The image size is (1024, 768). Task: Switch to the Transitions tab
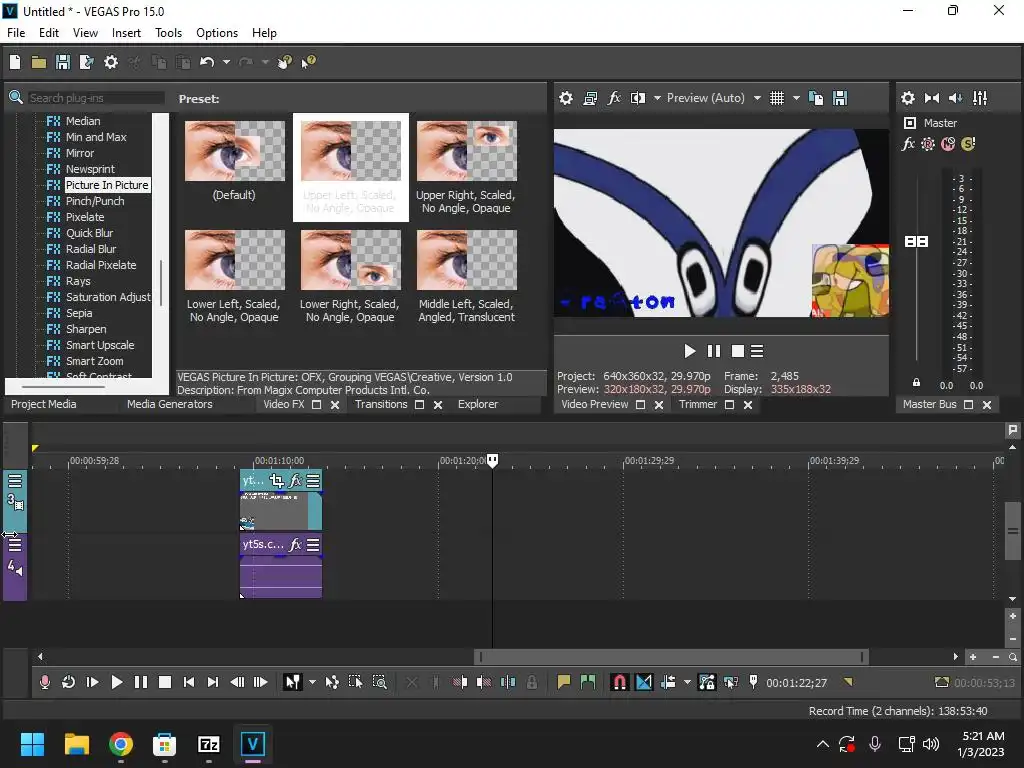(381, 404)
